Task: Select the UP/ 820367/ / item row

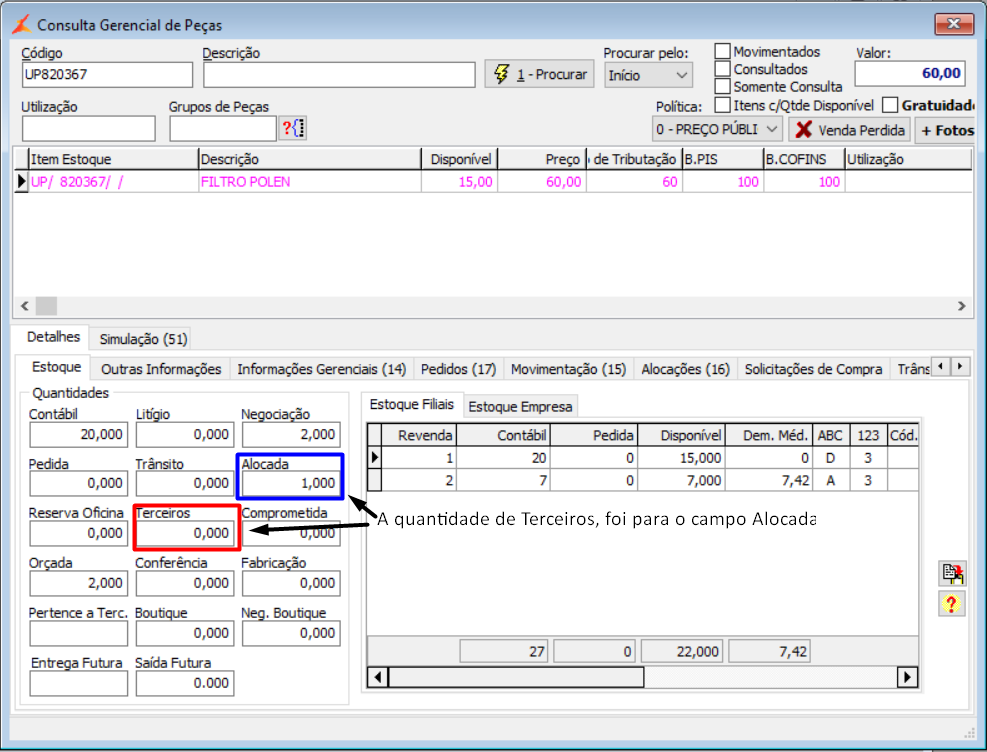Action: 492,182
